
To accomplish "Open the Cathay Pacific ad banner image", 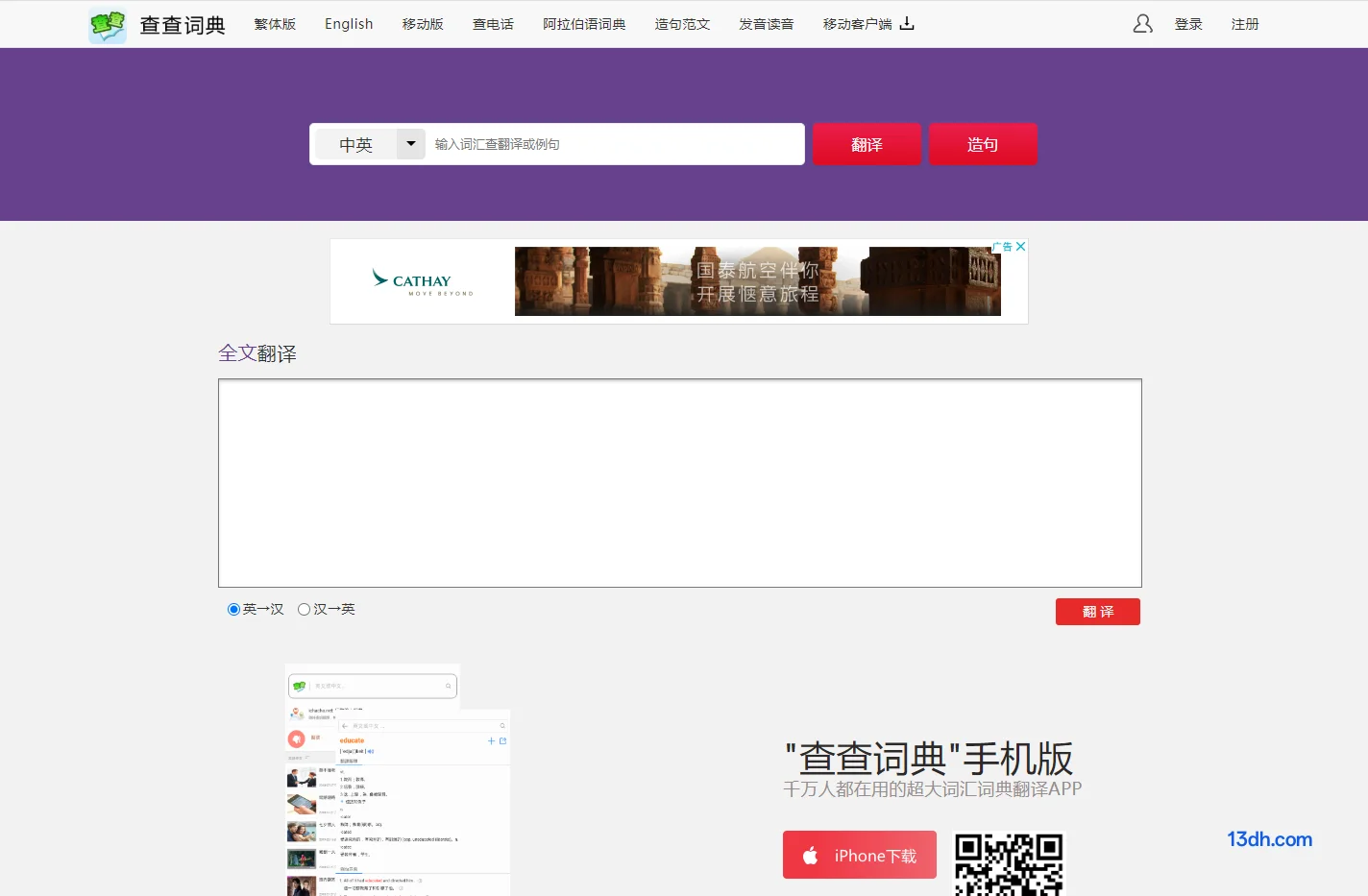I will 758,281.
